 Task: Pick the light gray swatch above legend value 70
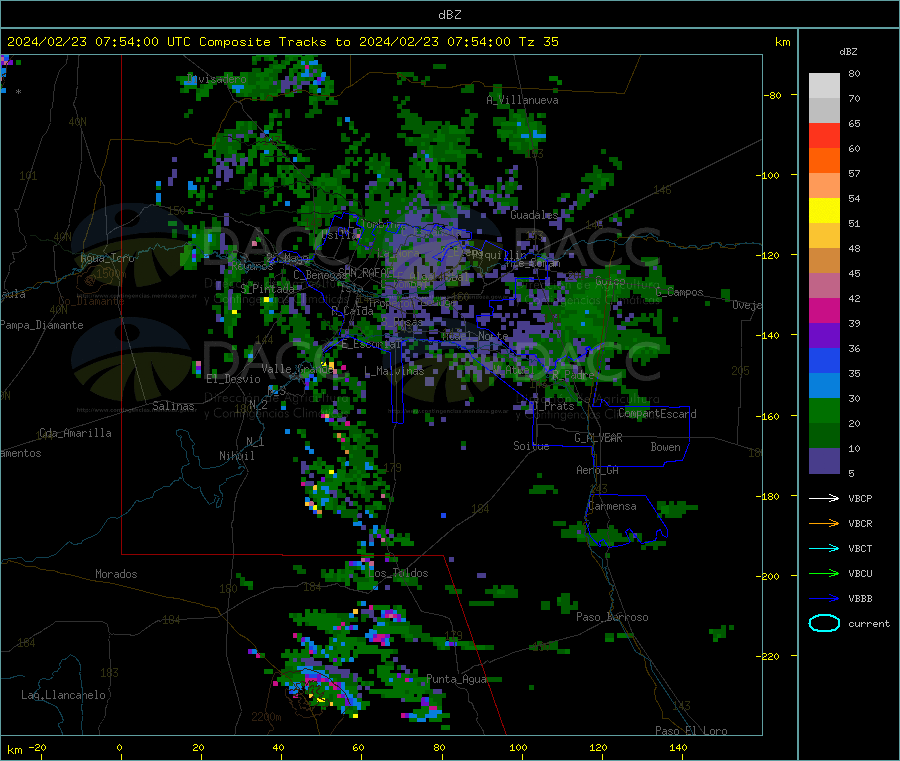pos(824,86)
